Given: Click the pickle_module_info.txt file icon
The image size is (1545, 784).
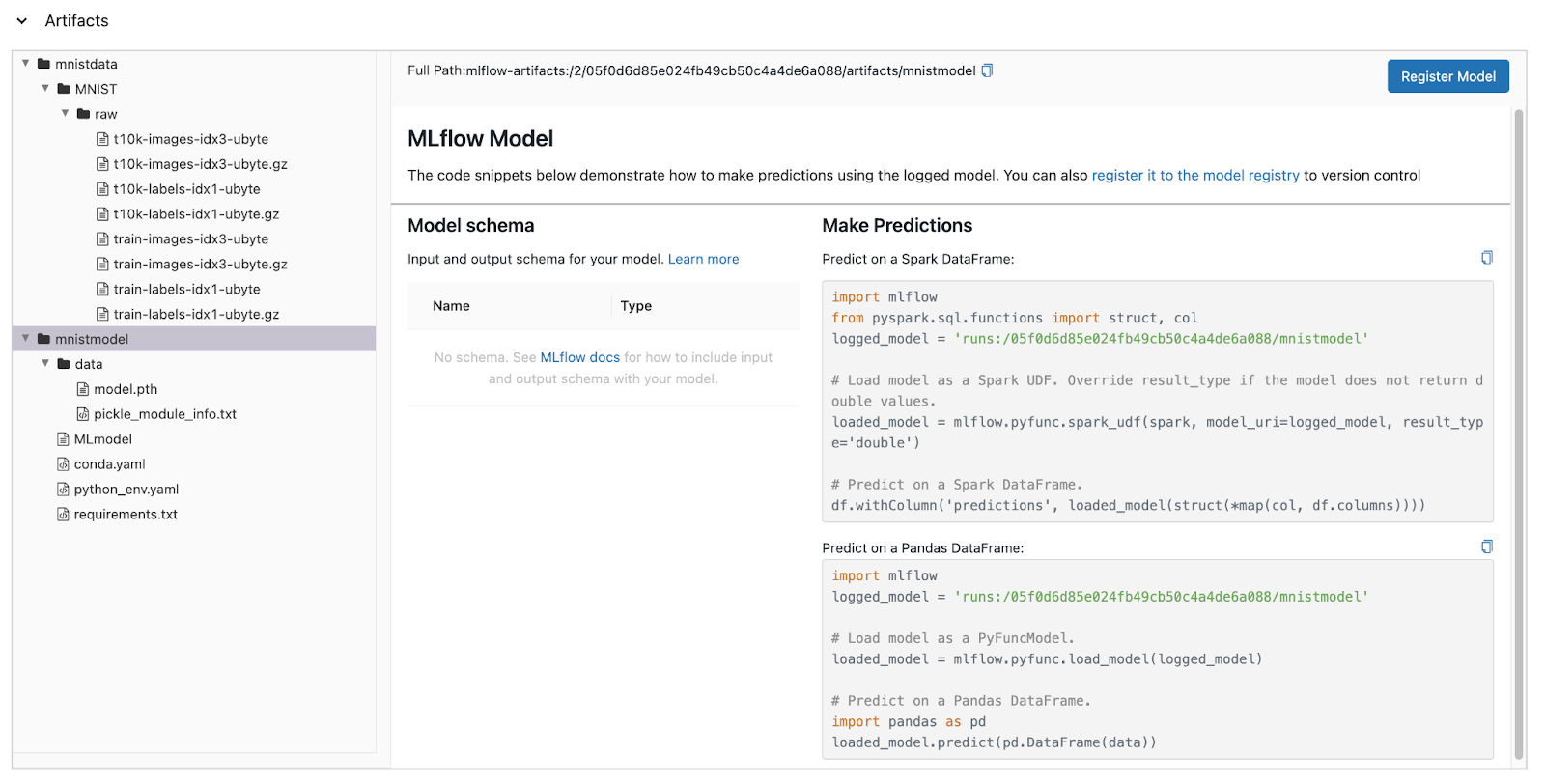Looking at the screenshot, I should pos(83,414).
